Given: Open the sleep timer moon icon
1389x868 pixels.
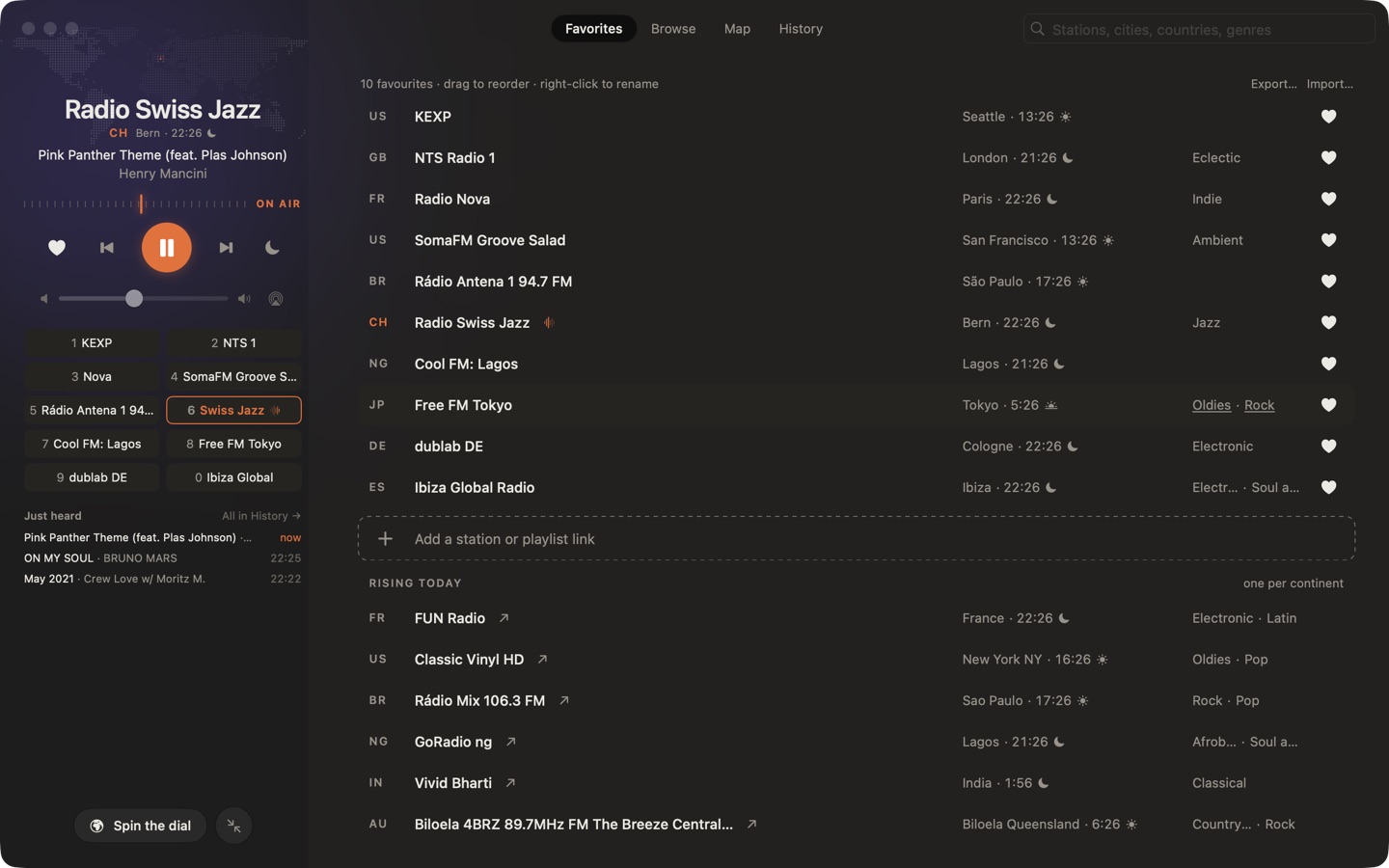Looking at the screenshot, I should click(272, 248).
